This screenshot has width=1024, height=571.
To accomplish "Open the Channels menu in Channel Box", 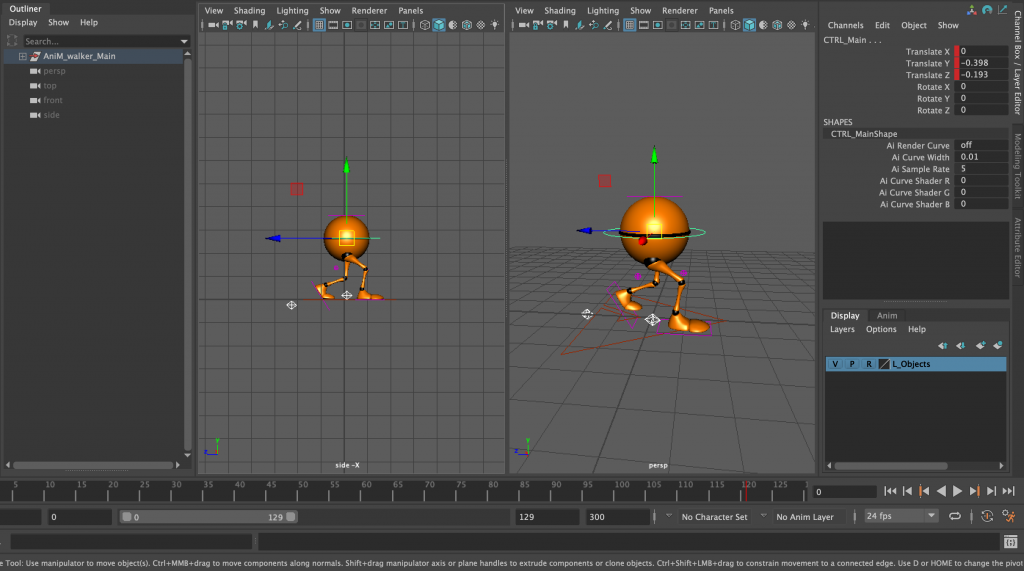I will 845,25.
